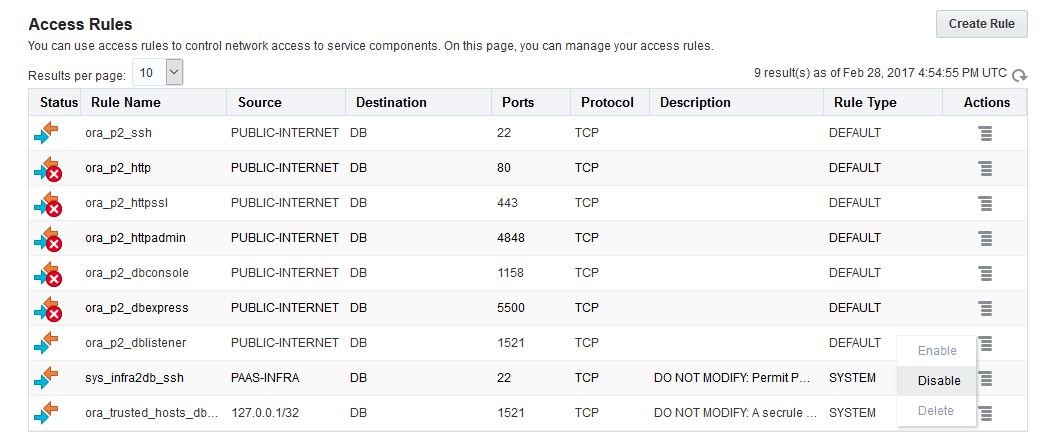Sort by the Rule Name column header

125,102
